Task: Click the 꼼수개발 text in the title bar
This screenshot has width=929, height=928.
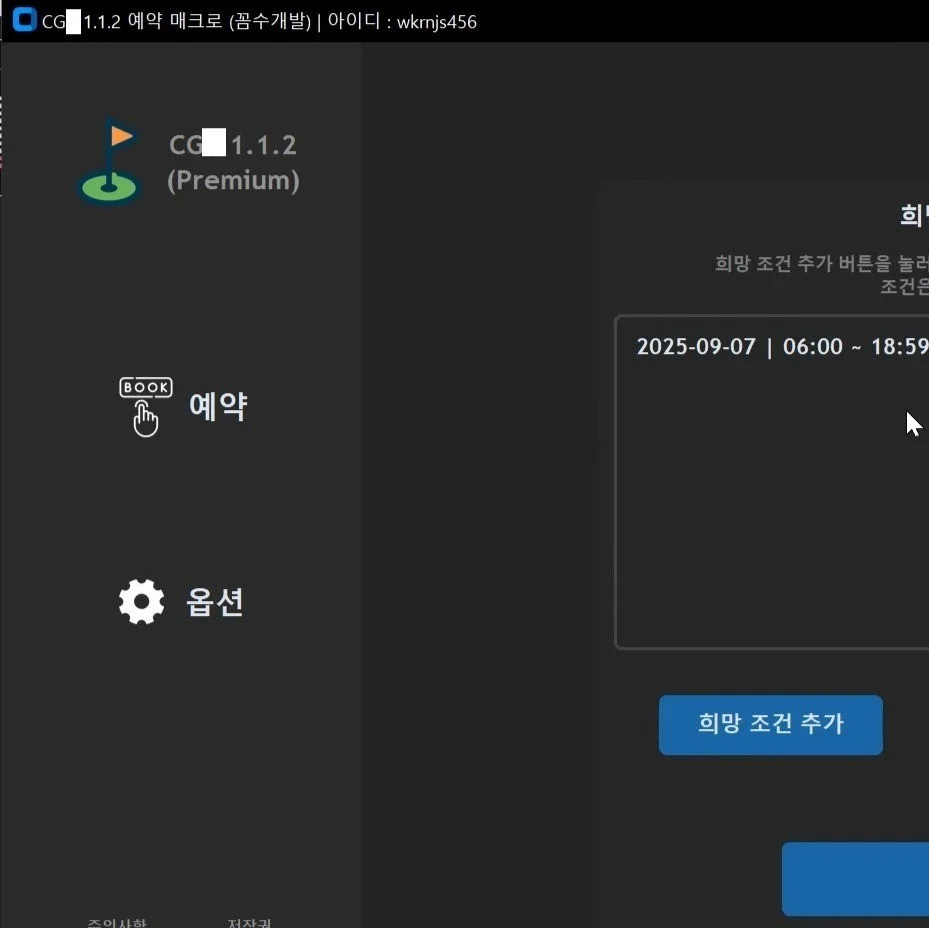Action: click(x=270, y=21)
